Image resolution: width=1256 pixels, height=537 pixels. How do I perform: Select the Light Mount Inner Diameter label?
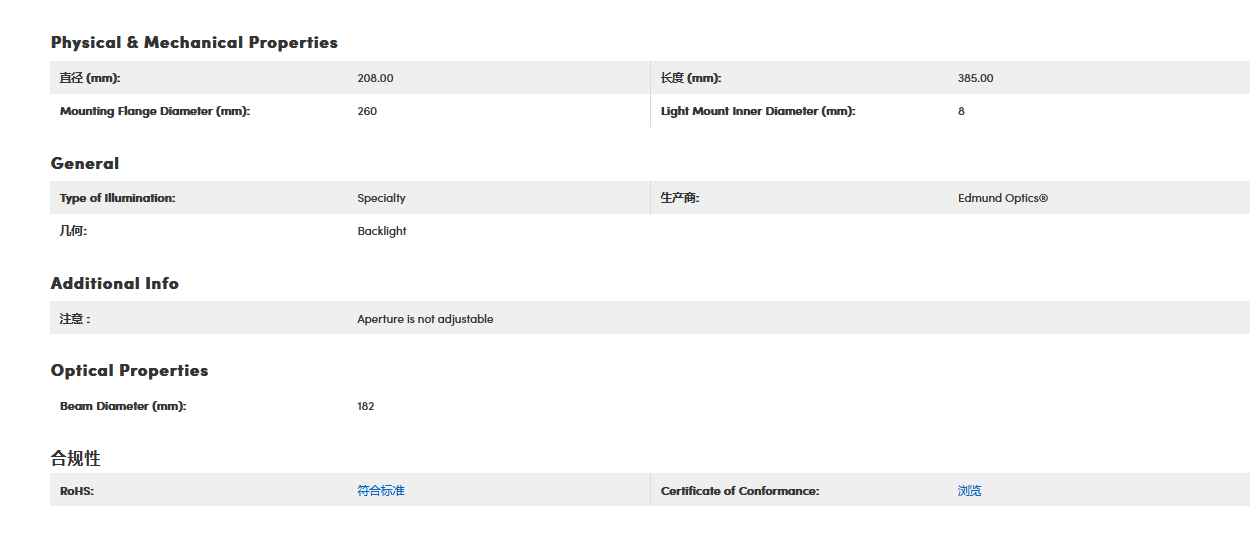click(x=758, y=111)
